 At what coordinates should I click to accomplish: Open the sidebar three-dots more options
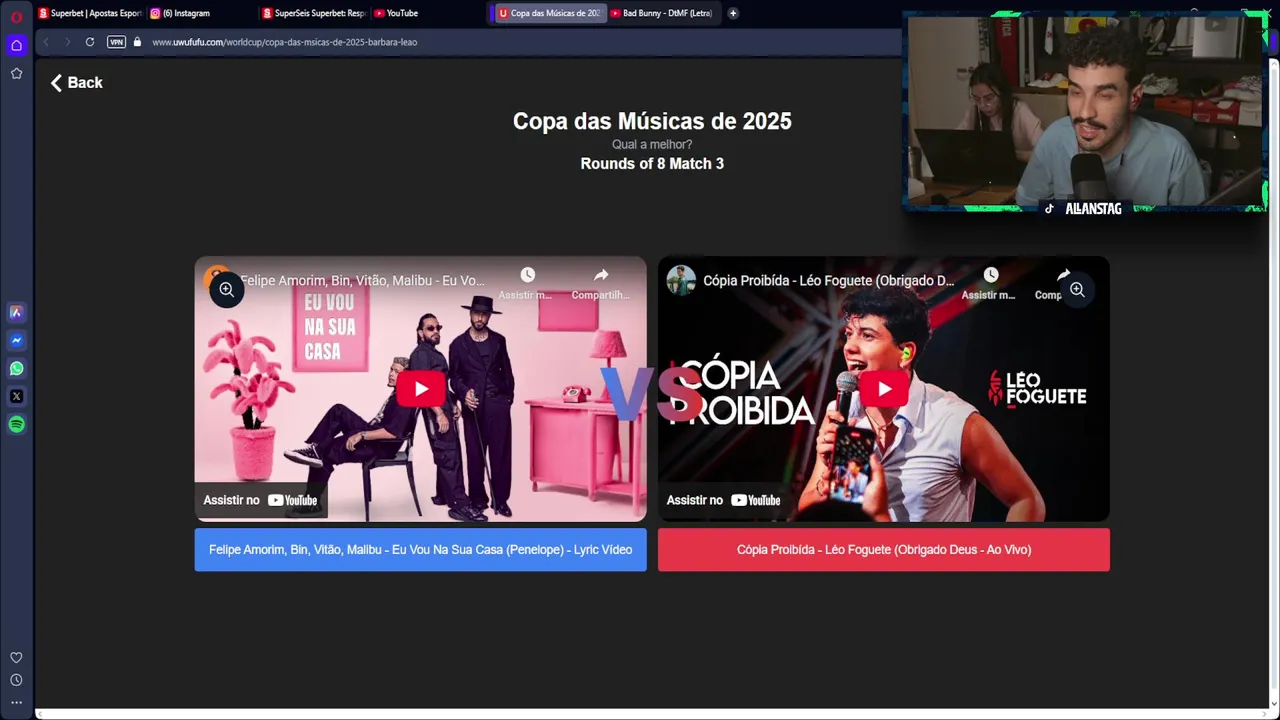click(16, 702)
